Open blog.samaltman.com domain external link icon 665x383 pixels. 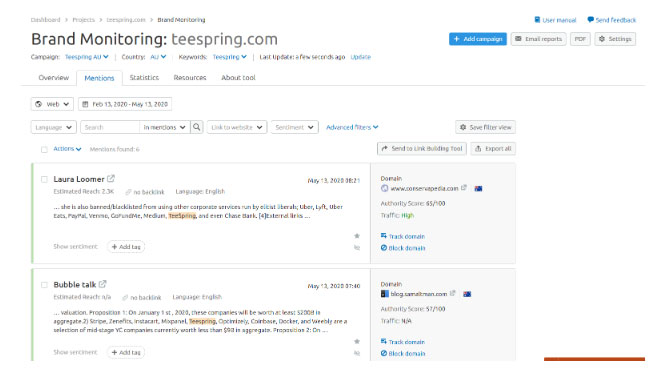coord(453,293)
